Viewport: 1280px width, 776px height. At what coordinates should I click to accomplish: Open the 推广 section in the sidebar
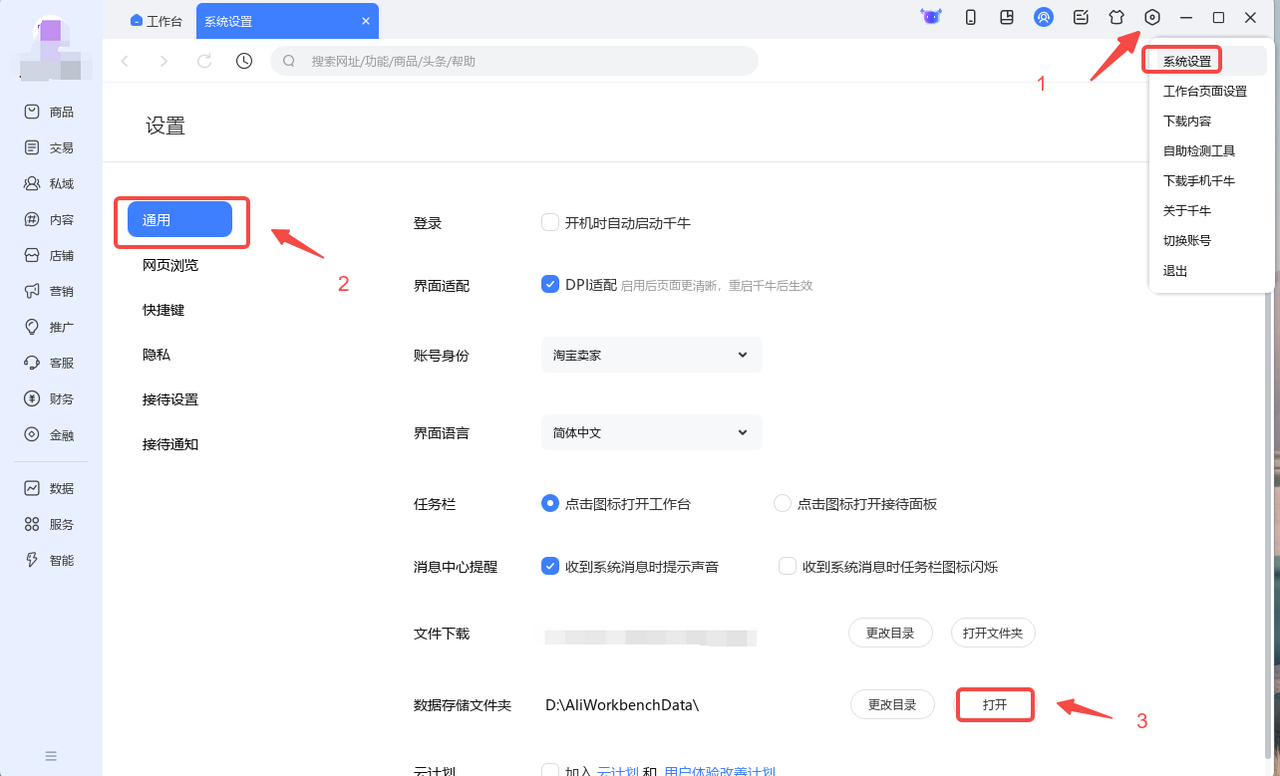(50, 327)
